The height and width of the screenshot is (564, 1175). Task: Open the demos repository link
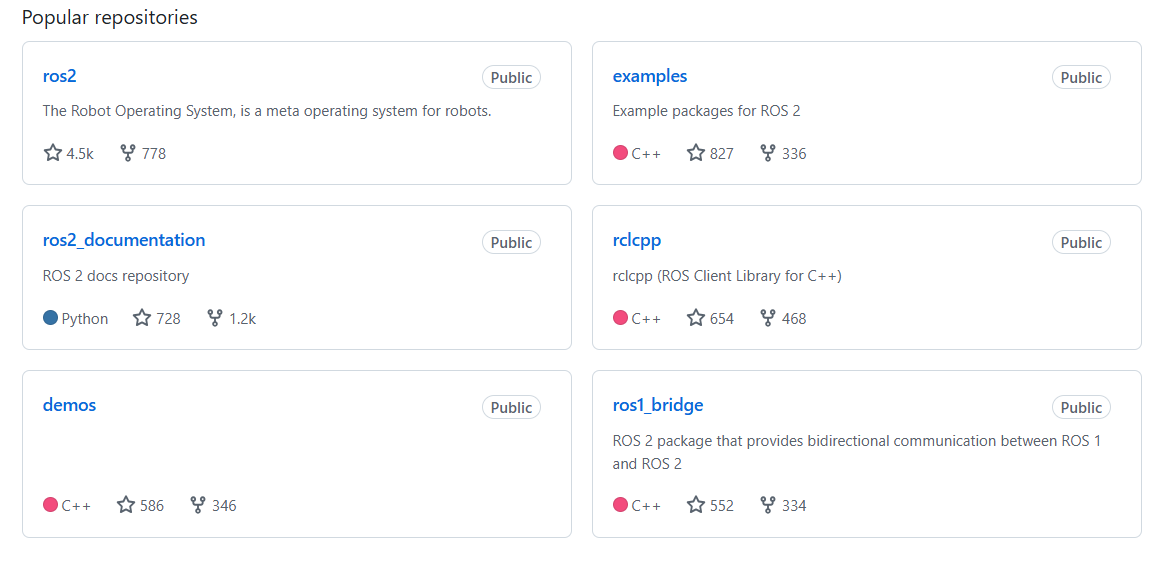pos(70,405)
